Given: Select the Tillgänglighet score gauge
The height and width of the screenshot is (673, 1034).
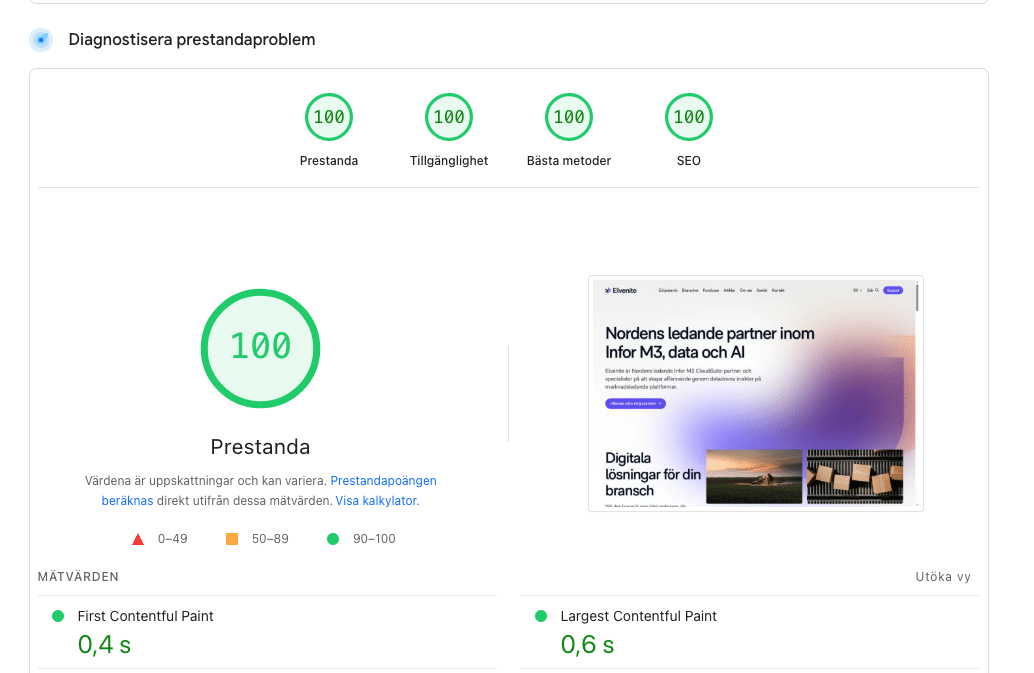Looking at the screenshot, I should tap(449, 117).
